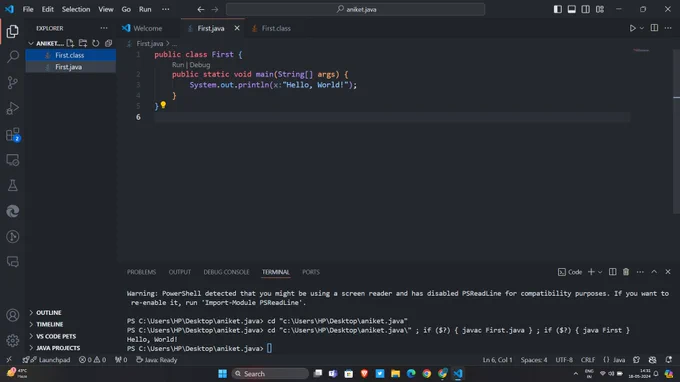680x382 pixels.
Task: Close the terminal panel
Action: [x=668, y=272]
